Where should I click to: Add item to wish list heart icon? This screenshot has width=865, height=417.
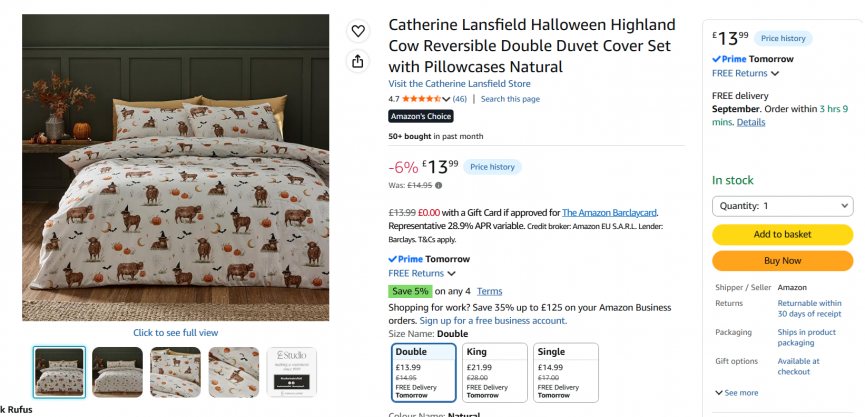pyautogui.click(x=358, y=31)
